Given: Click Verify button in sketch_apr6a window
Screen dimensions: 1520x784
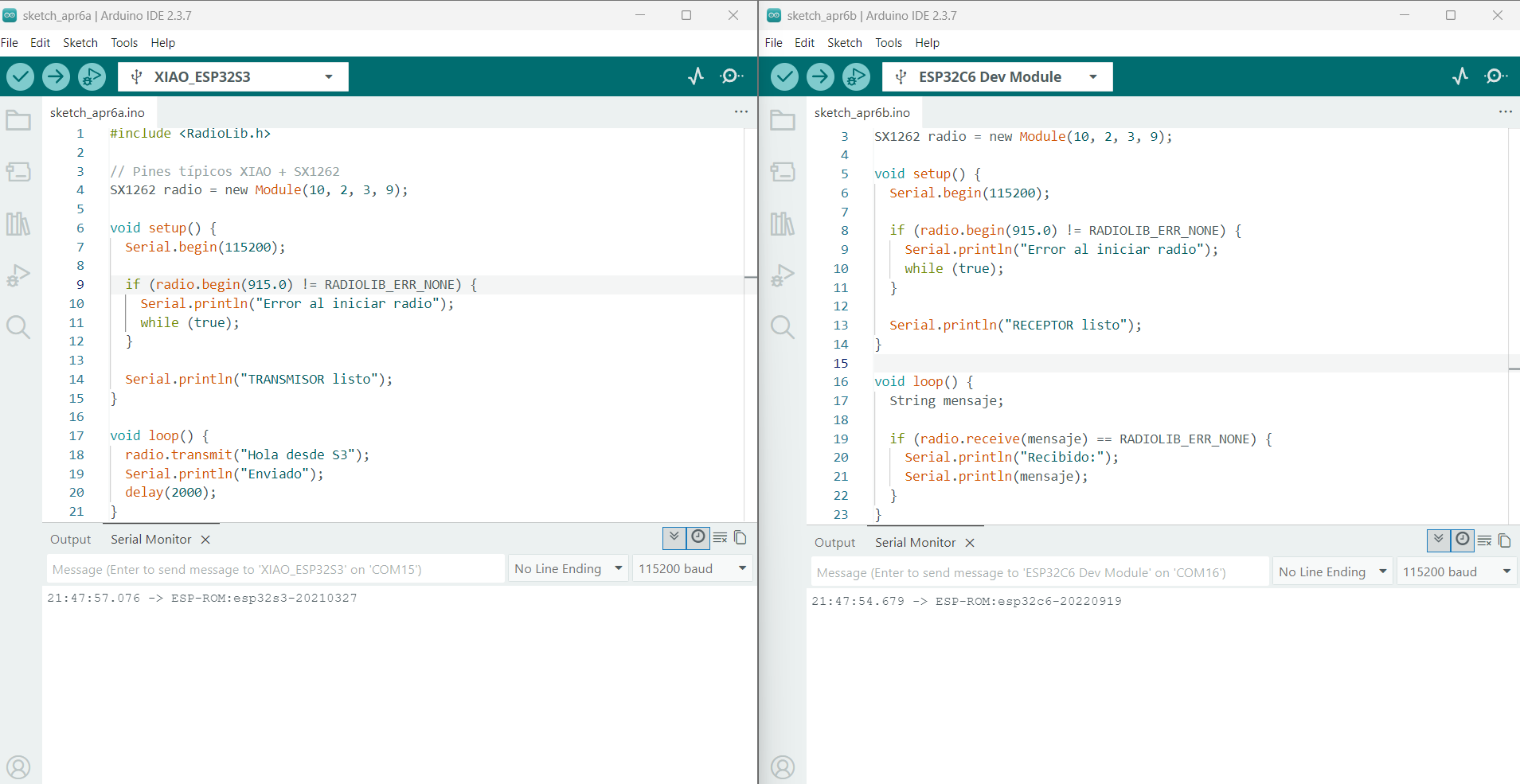Looking at the screenshot, I should pyautogui.click(x=21, y=76).
